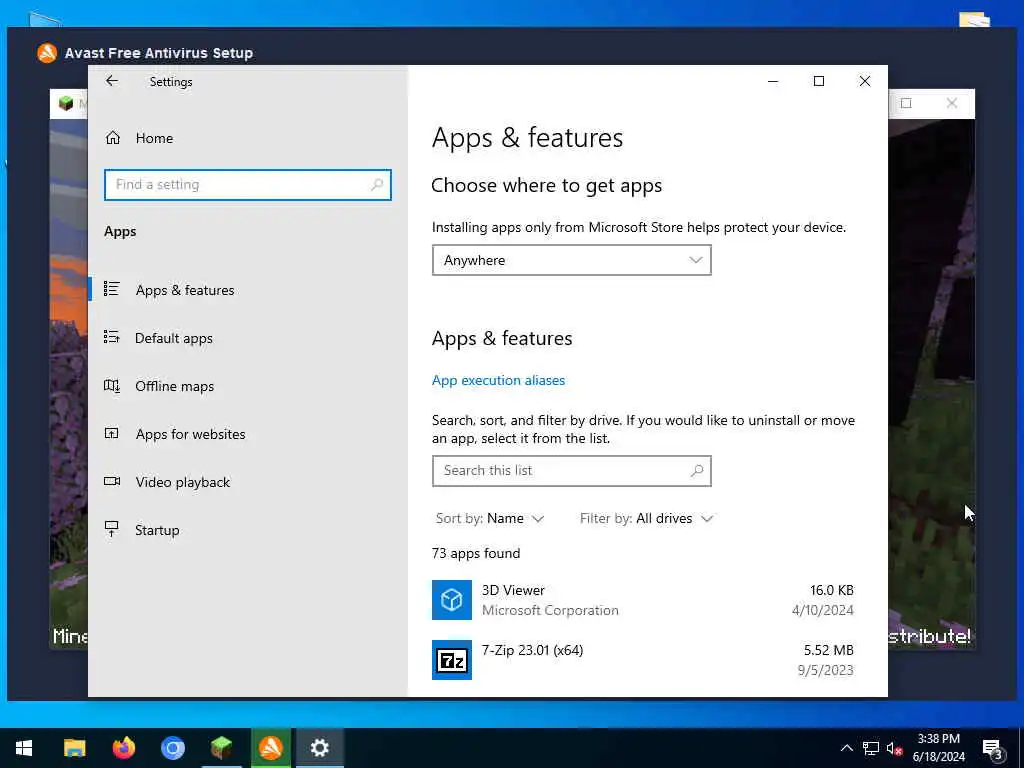
Task: Open Default apps settings
Action: click(248, 338)
